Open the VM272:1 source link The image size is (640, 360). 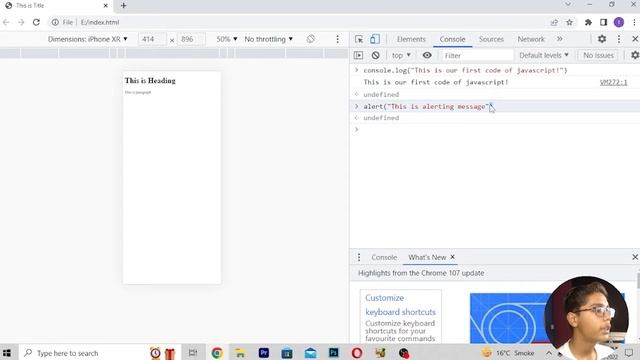(613, 82)
